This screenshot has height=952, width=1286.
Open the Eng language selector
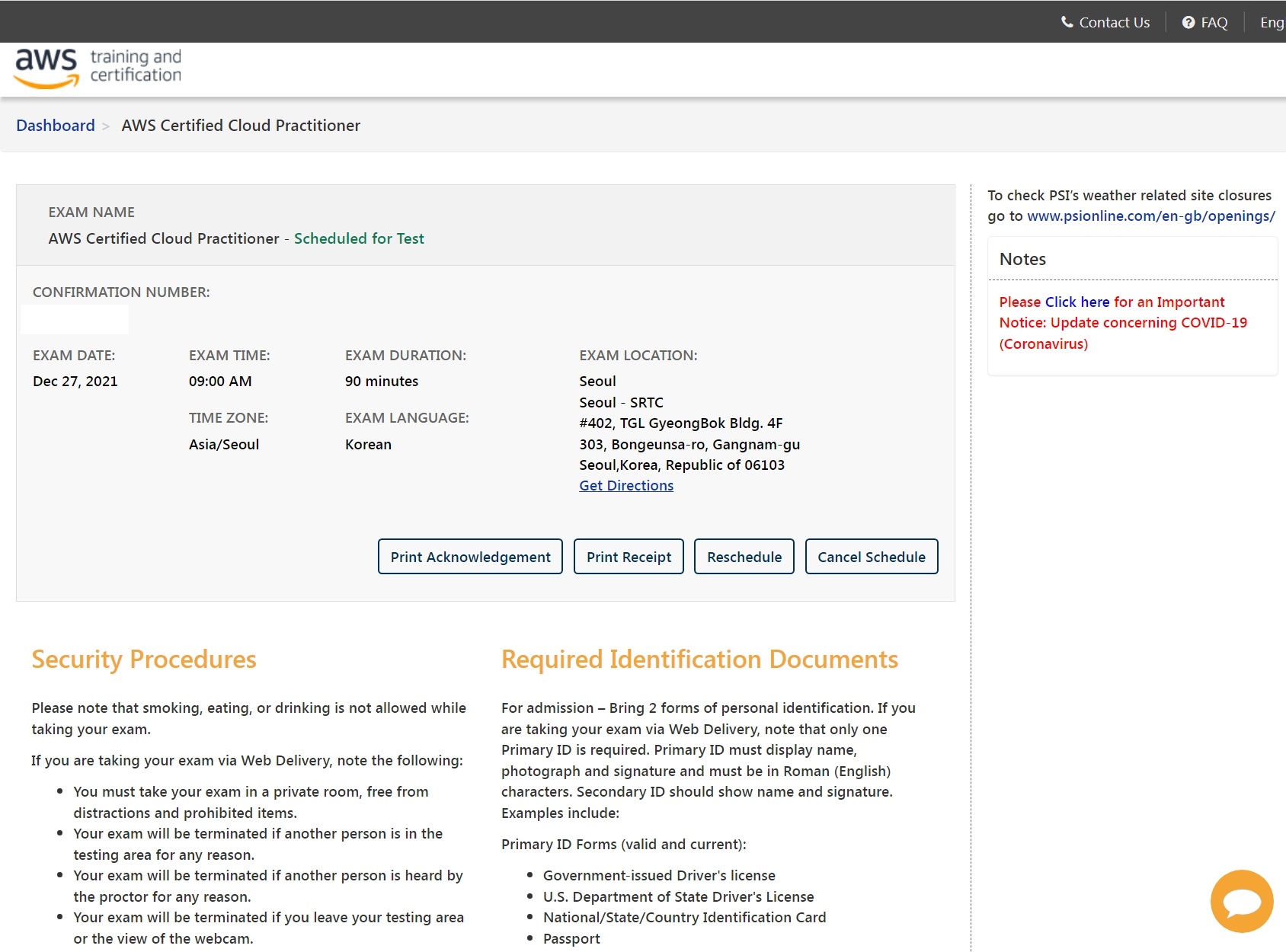1272,23
